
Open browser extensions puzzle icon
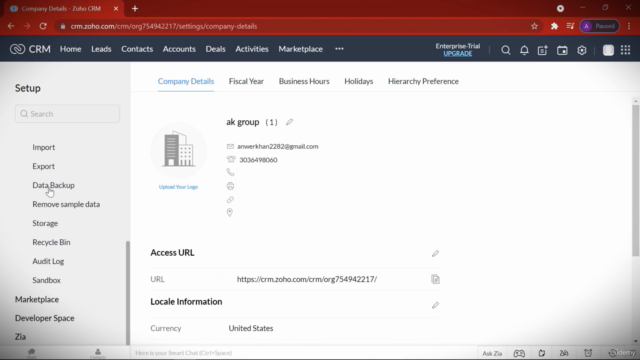click(x=554, y=26)
